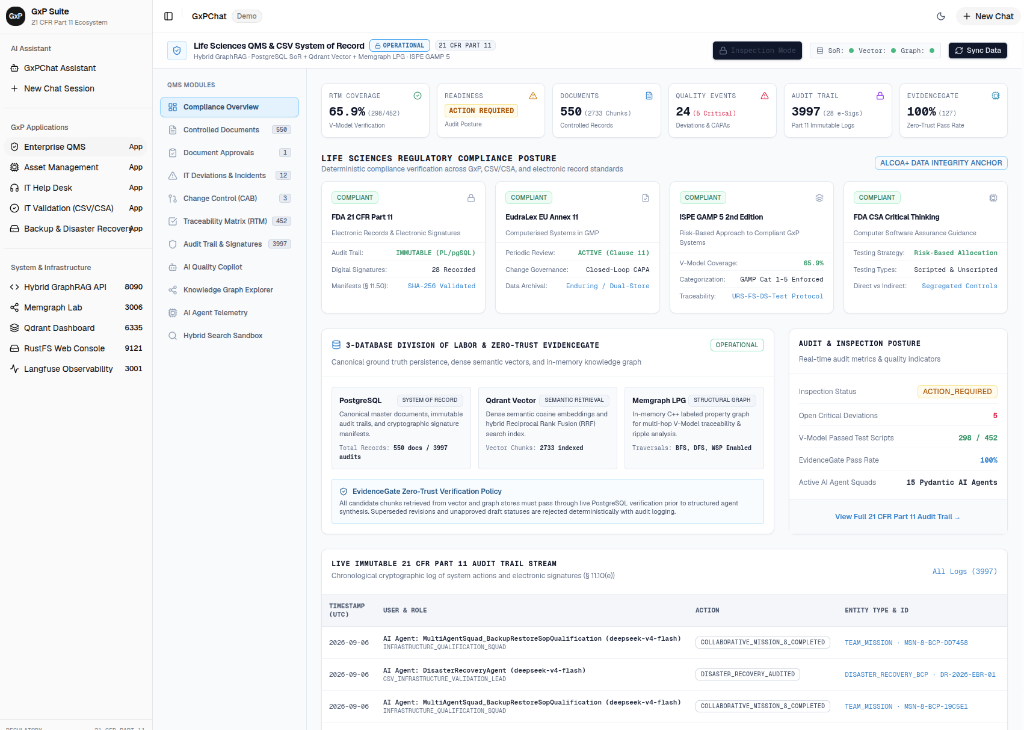This screenshot has height=730, width=1024.
Task: Click the EvidenceGate card icon
Action: coord(996,96)
